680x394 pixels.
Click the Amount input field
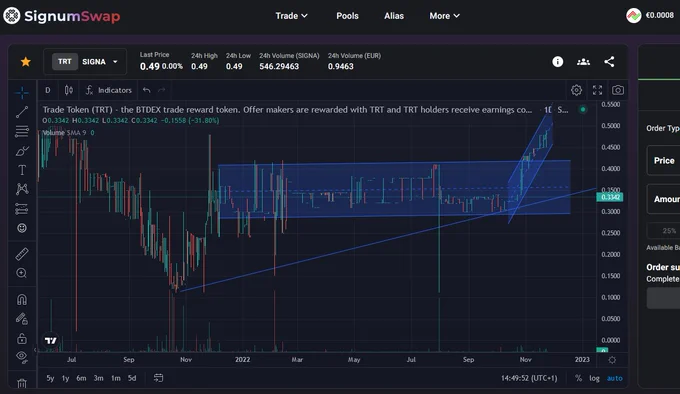[x=663, y=199]
